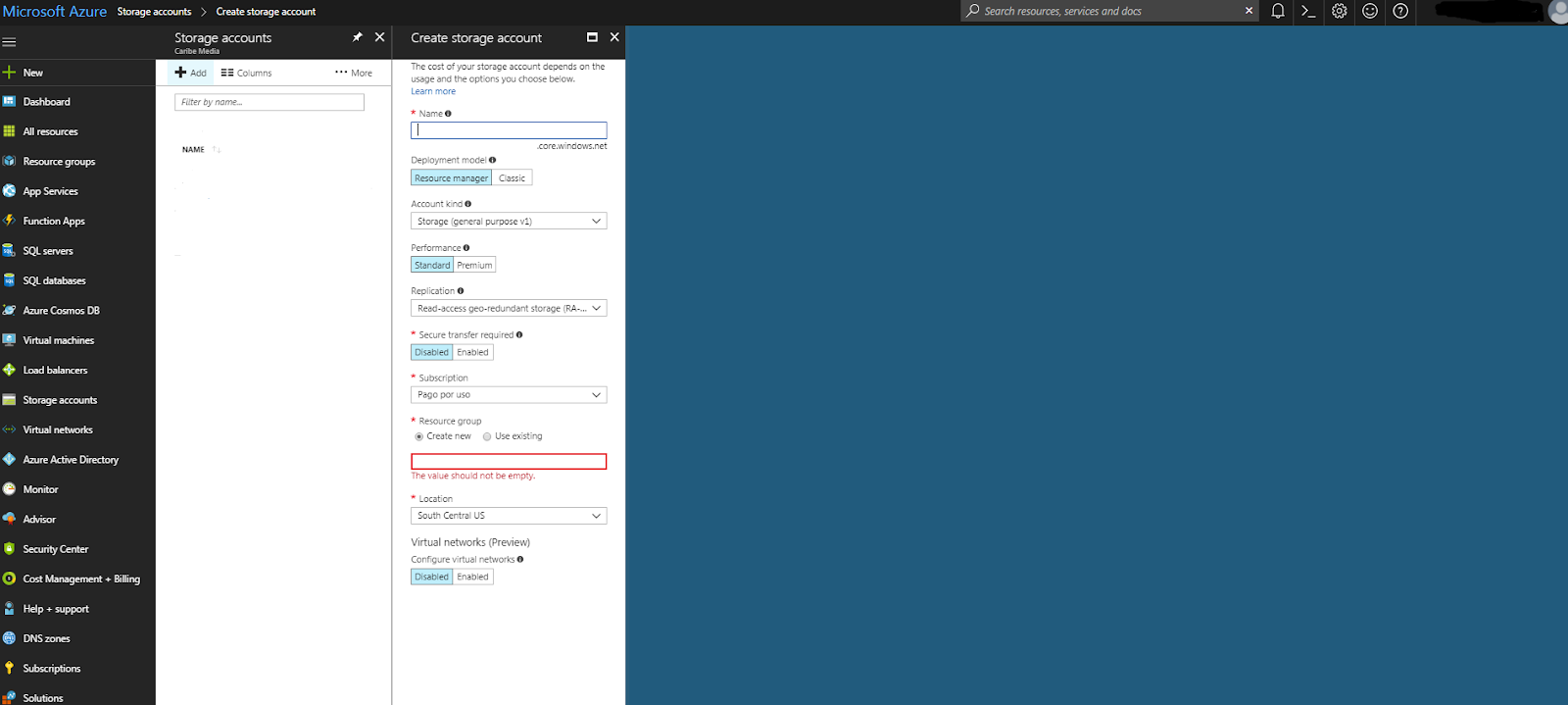Open Subscriptions in the sidebar
The width and height of the screenshot is (1568, 705).
pos(52,669)
